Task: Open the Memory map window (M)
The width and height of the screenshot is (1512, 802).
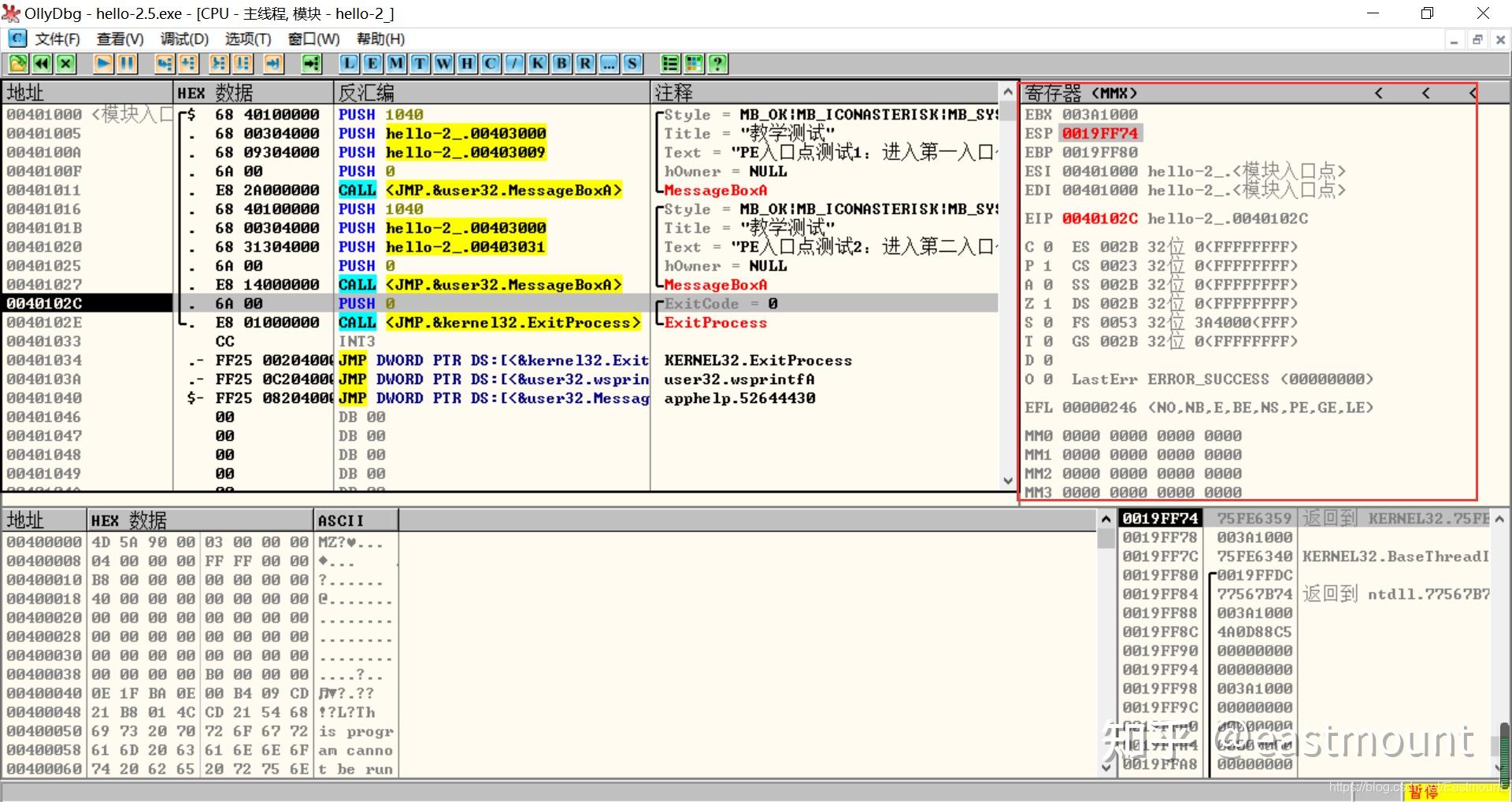Action: click(x=396, y=64)
